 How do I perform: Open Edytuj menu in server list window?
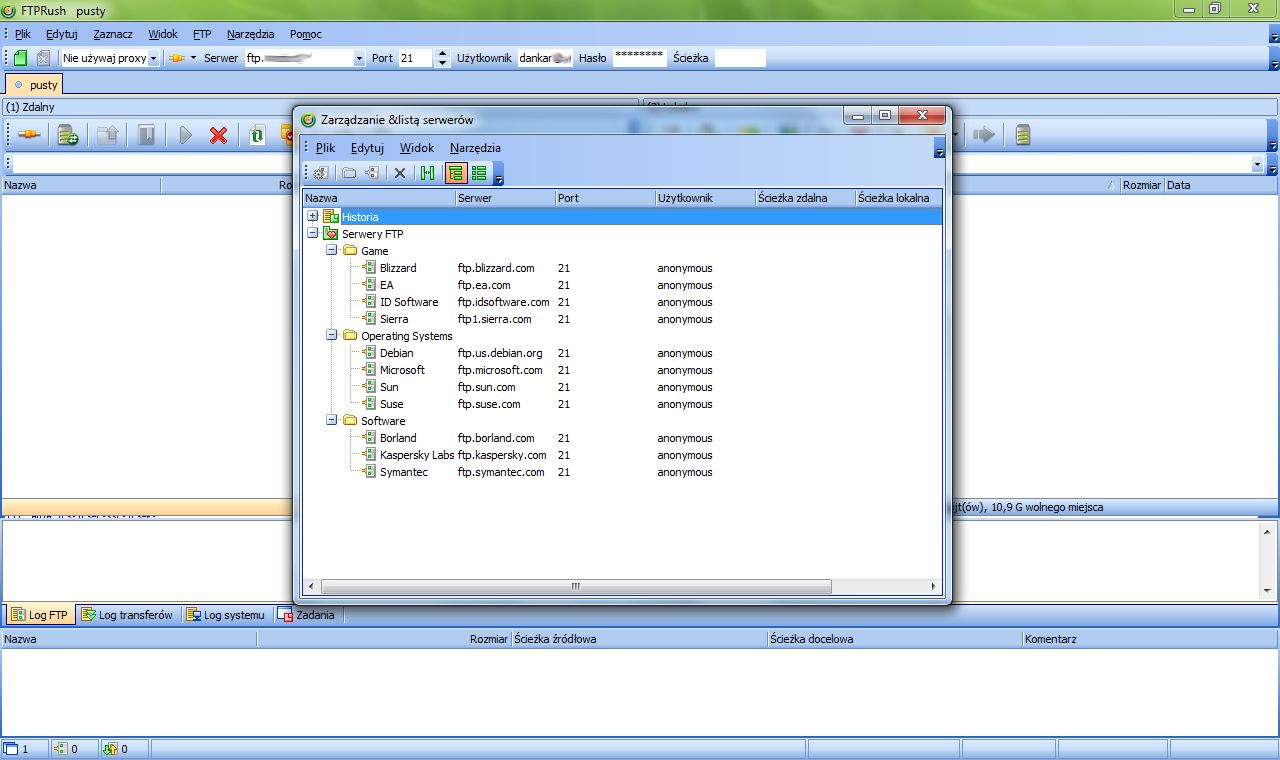coord(367,148)
